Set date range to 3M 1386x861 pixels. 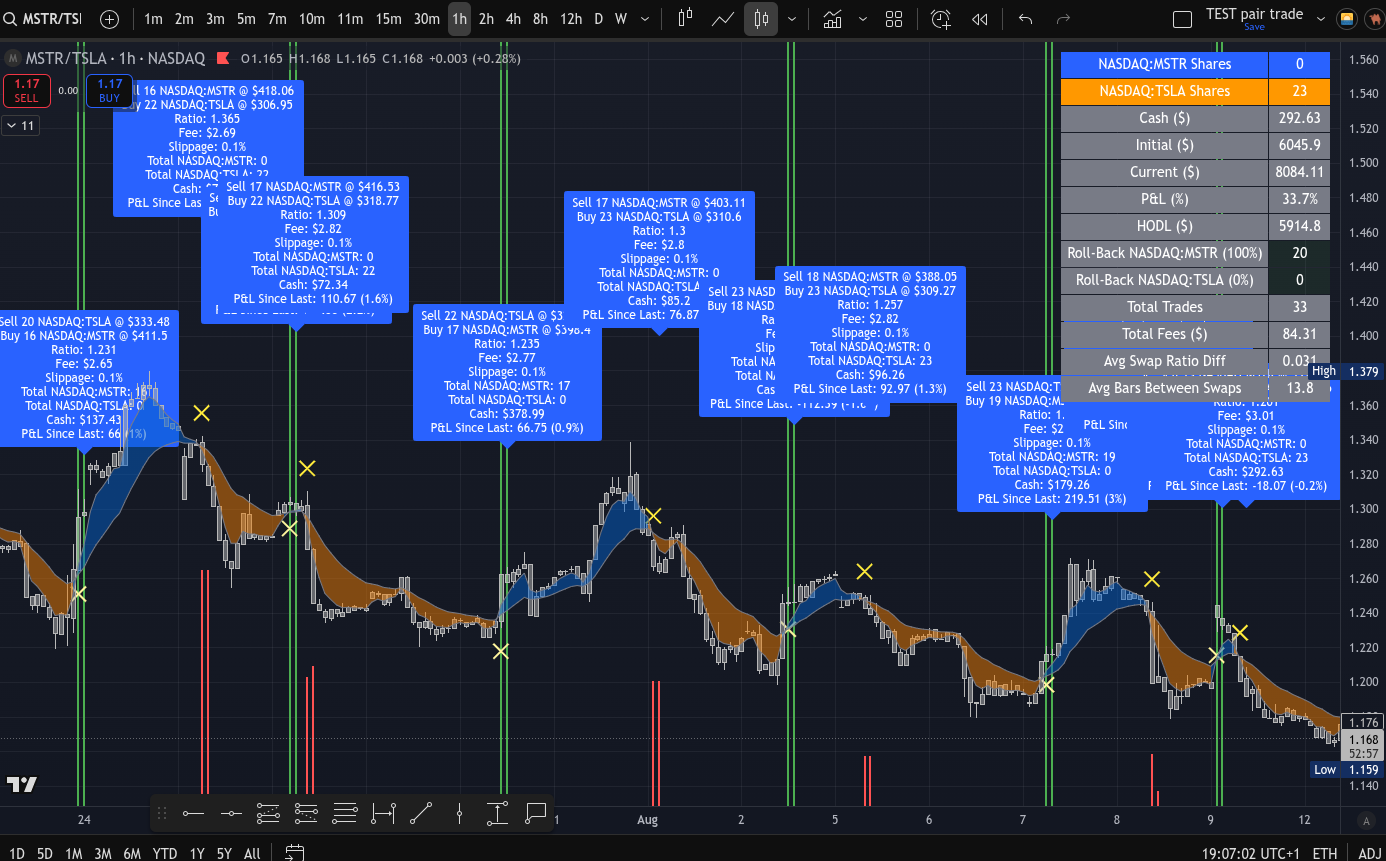click(103, 853)
